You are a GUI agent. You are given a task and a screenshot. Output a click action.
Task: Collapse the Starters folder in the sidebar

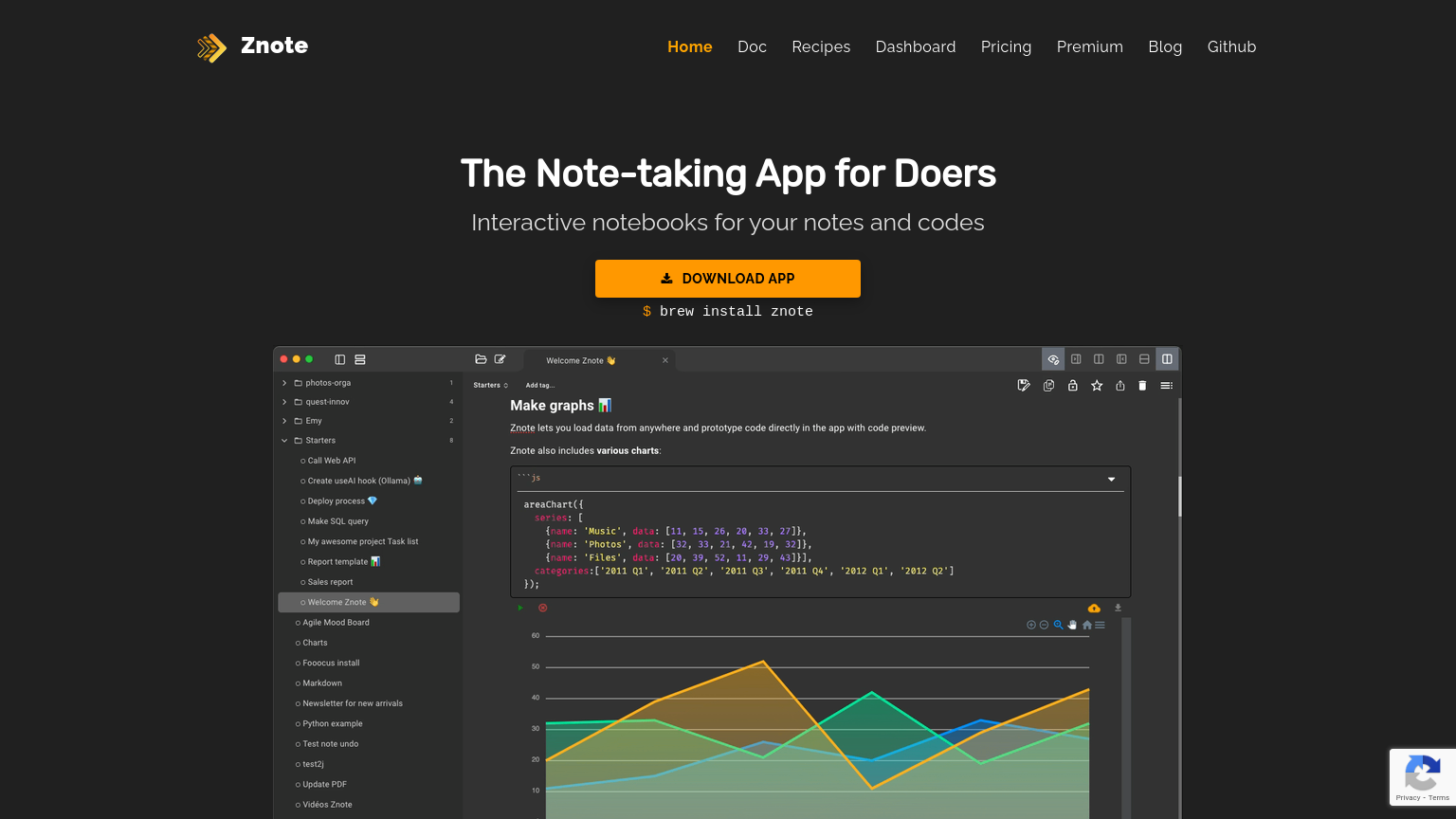click(283, 440)
